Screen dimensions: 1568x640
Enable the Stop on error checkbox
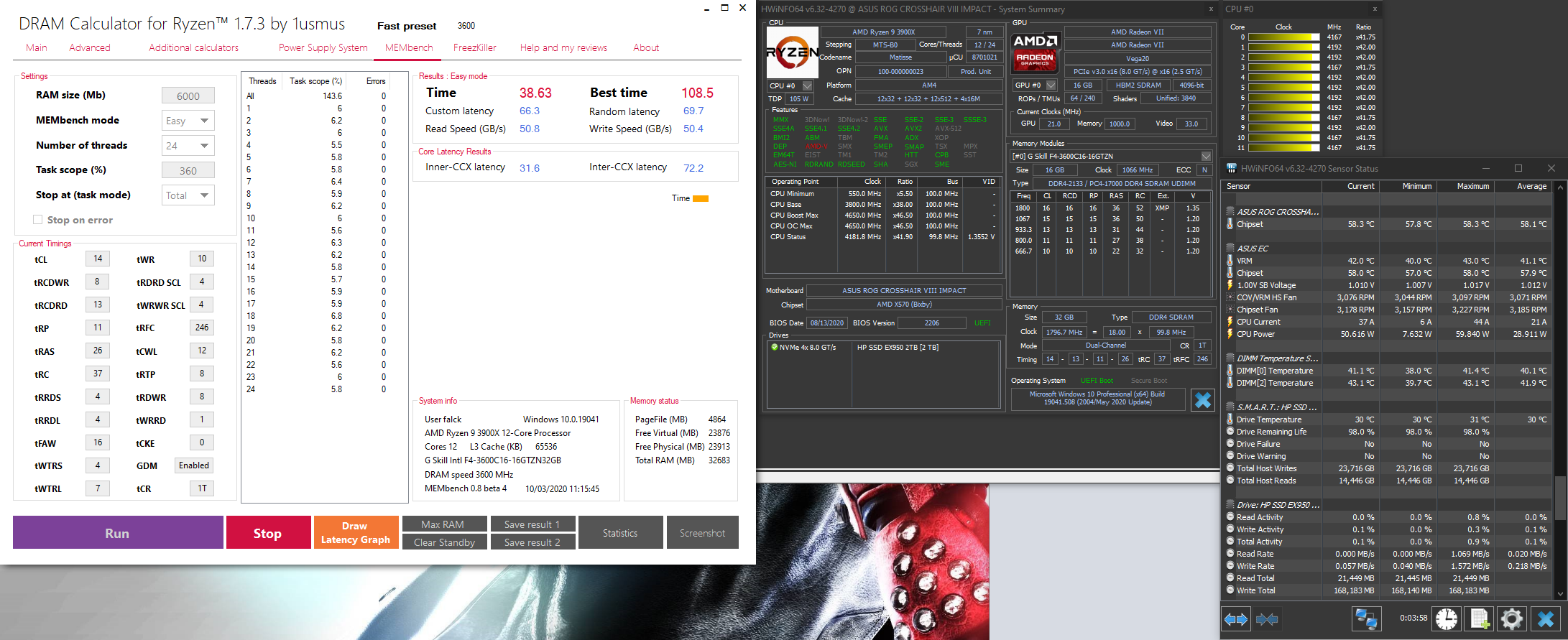tap(37, 220)
